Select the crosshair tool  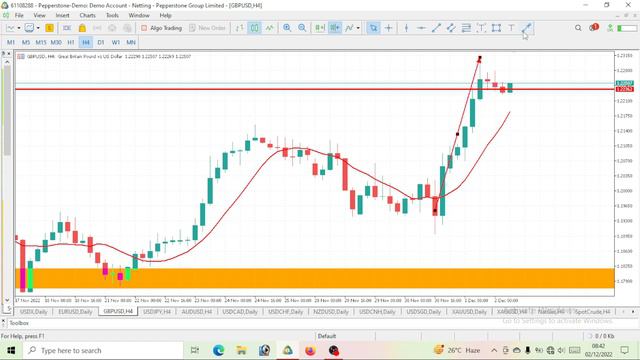(388, 28)
